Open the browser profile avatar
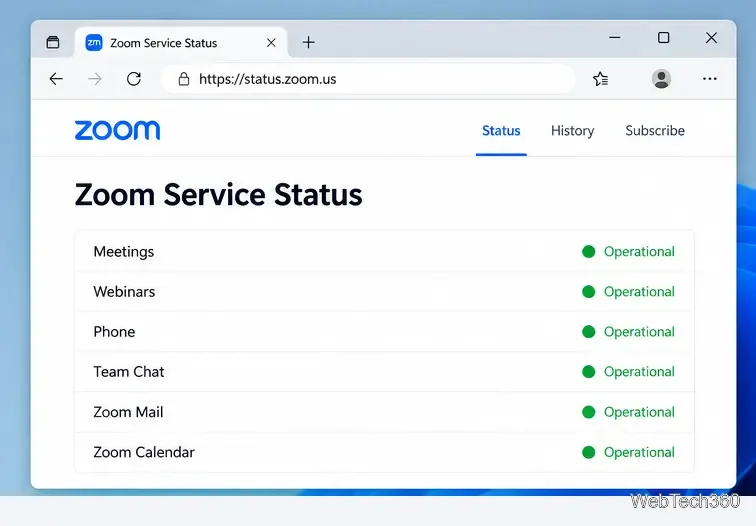756x526 pixels. click(661, 79)
